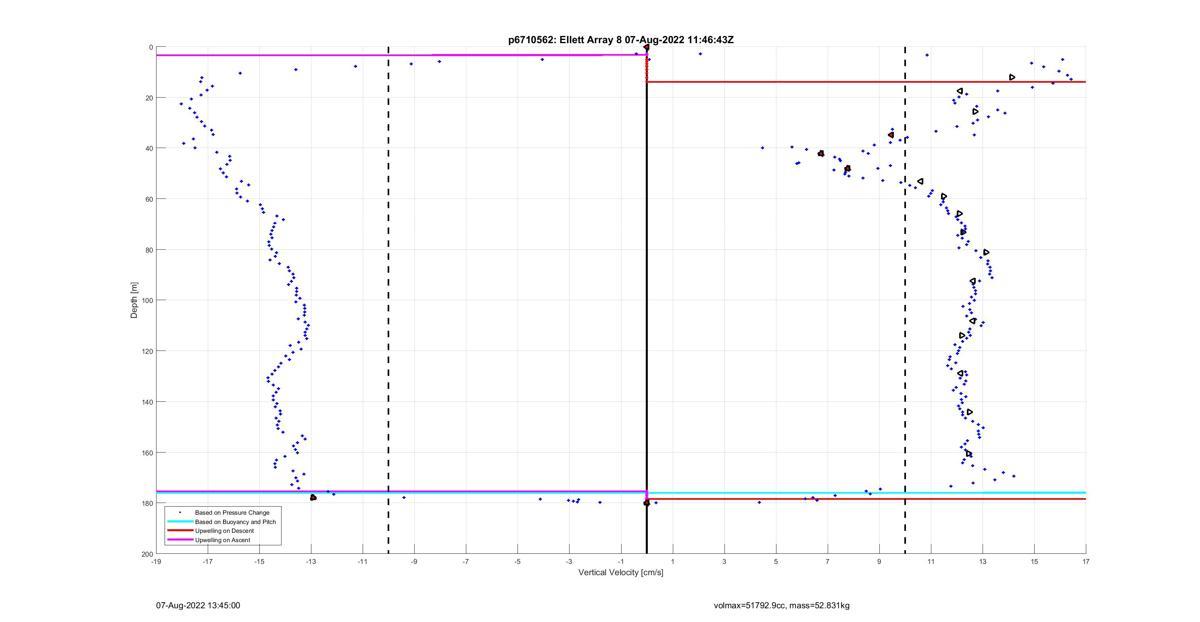
Task: Click x-axis tick label '-19'
Action: [156, 561]
